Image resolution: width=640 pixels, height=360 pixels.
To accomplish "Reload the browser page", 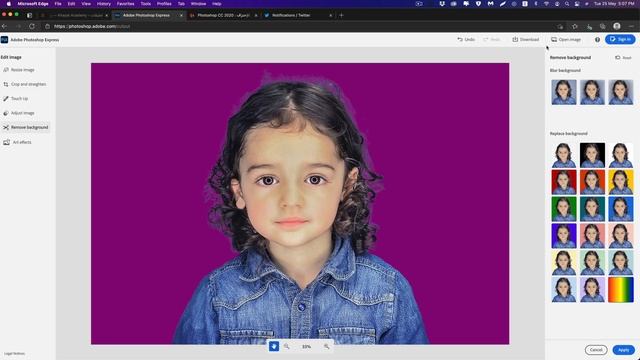I will pos(32,26).
